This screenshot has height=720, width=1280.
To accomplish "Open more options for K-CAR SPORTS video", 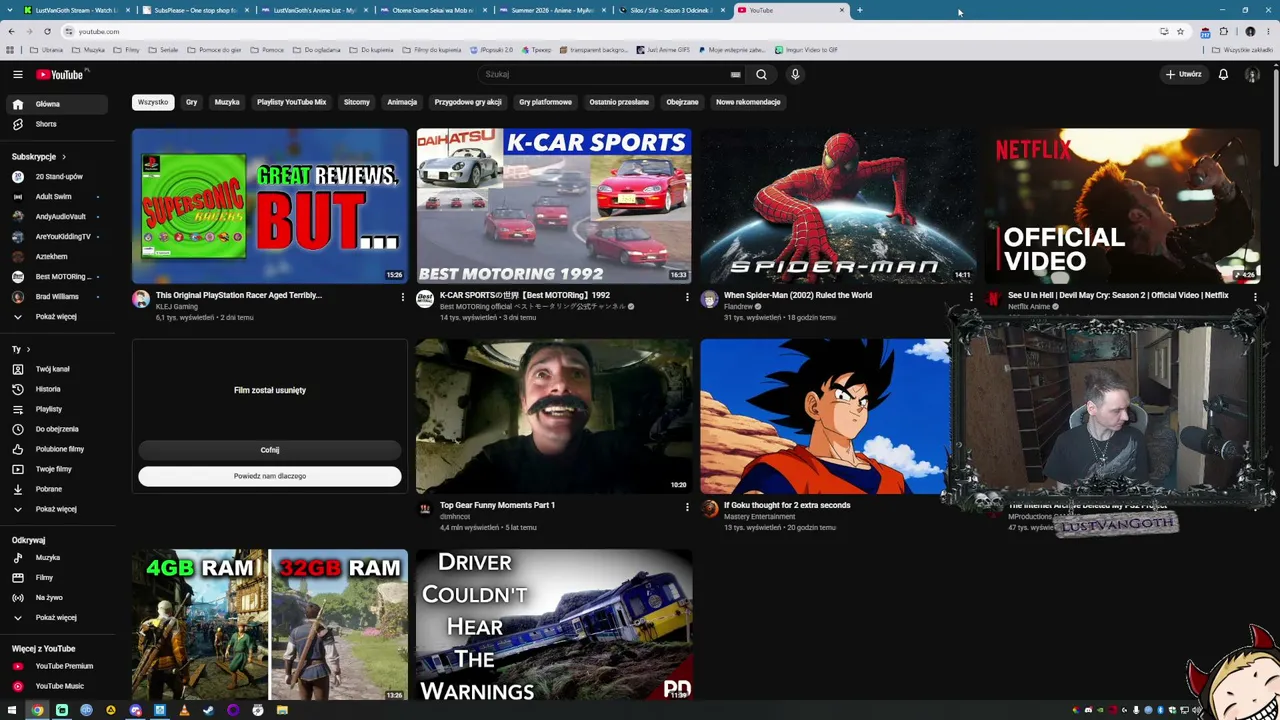I will pyautogui.click(x=687, y=297).
